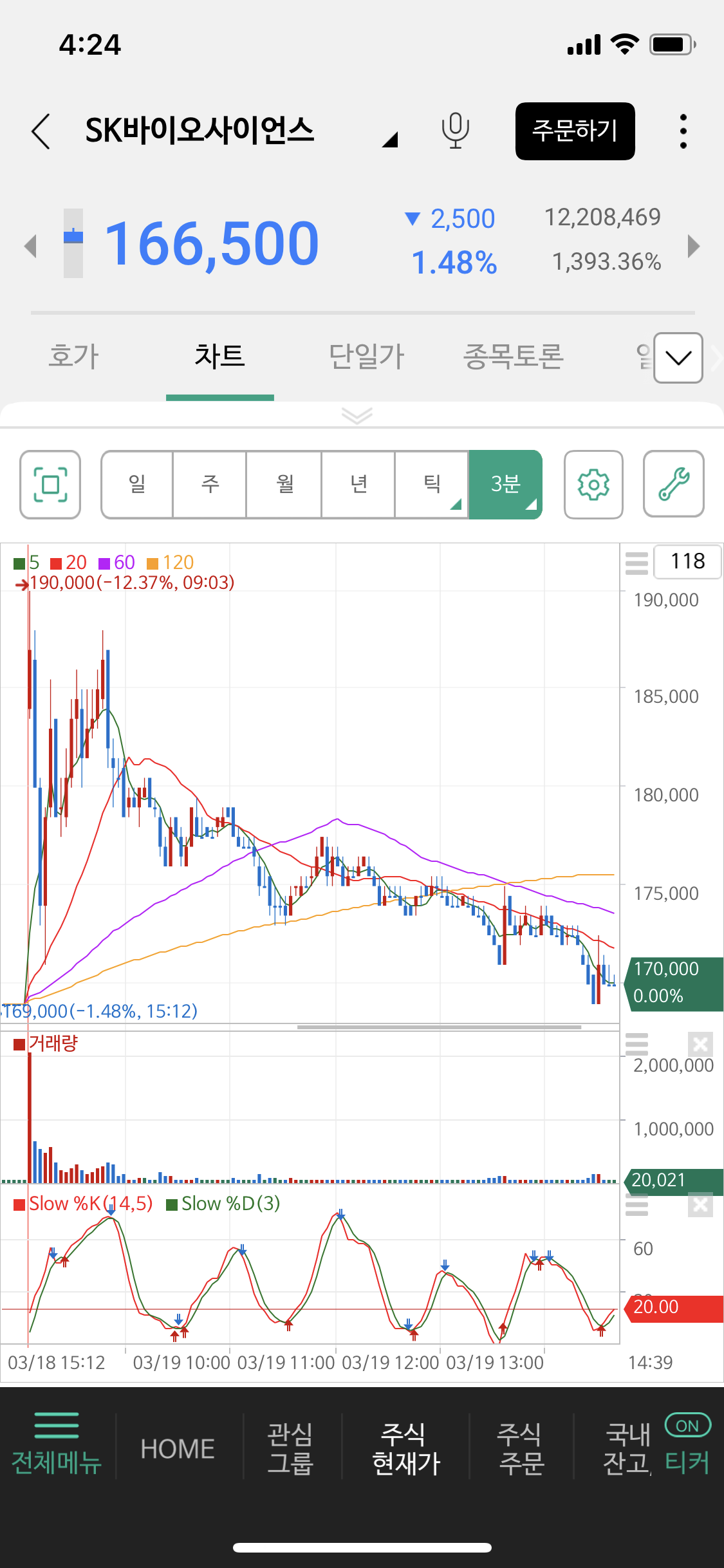Open Slow stochastic panel handle menu icon
Viewport: 724px width, 1568px height.
(x=636, y=1204)
